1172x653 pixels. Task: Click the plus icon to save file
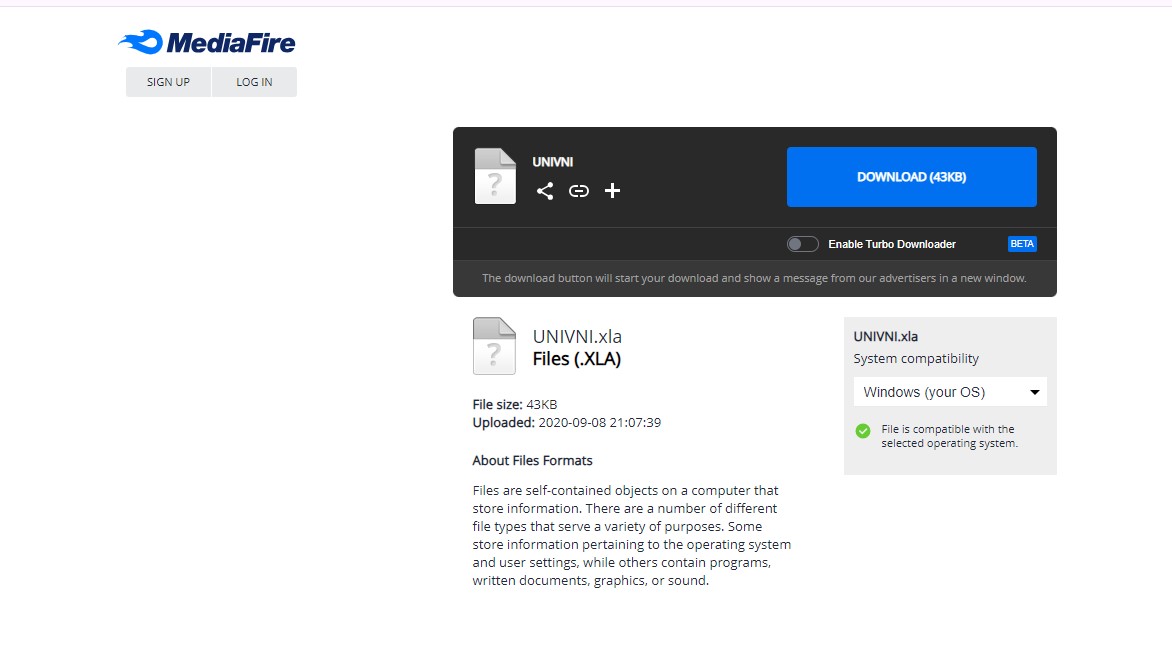tap(612, 191)
